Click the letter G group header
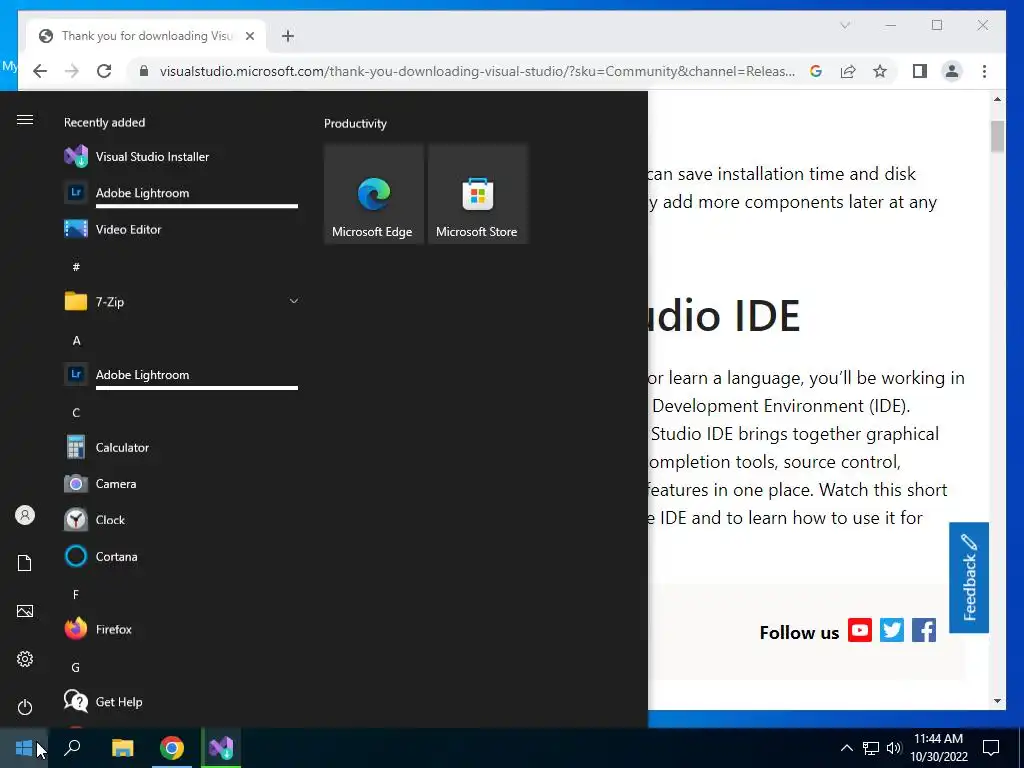 (x=76, y=667)
